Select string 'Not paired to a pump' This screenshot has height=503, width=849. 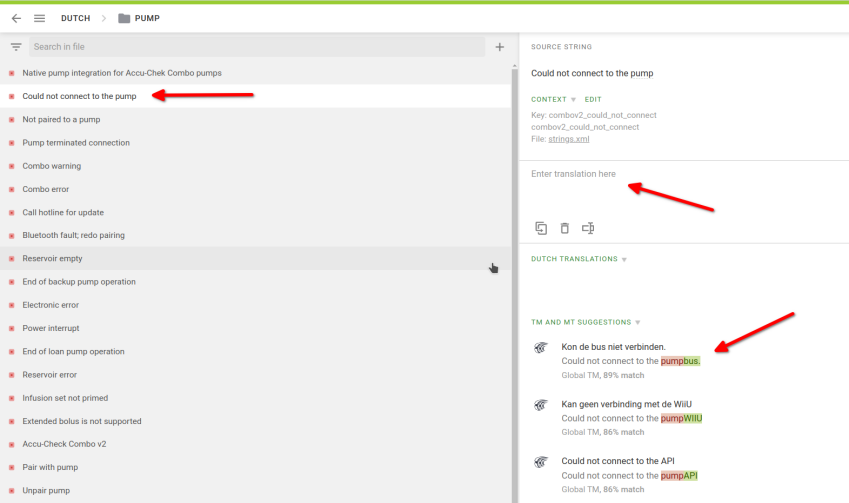[61, 120]
